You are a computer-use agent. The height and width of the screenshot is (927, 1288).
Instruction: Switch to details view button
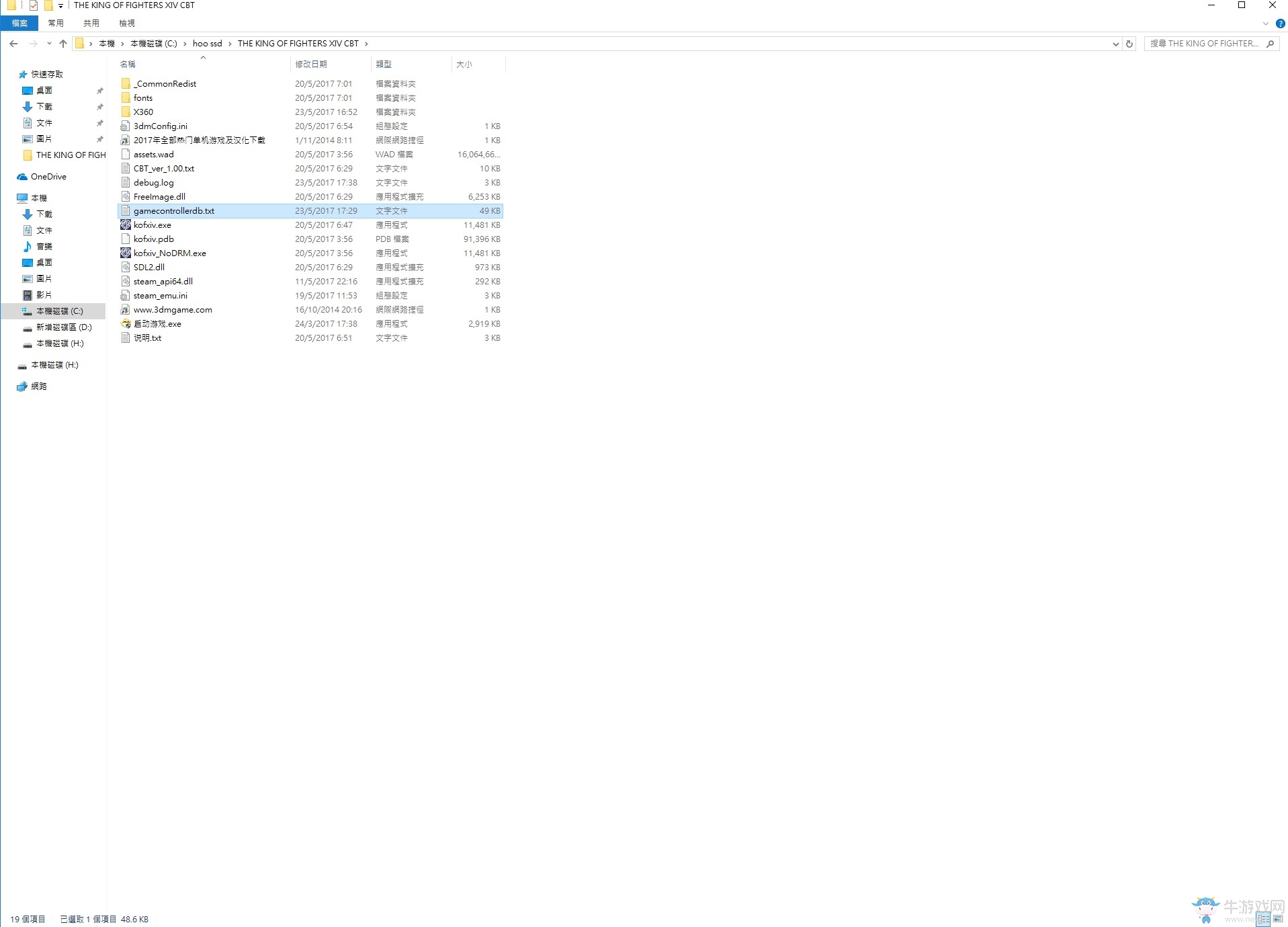pyautogui.click(x=1263, y=919)
